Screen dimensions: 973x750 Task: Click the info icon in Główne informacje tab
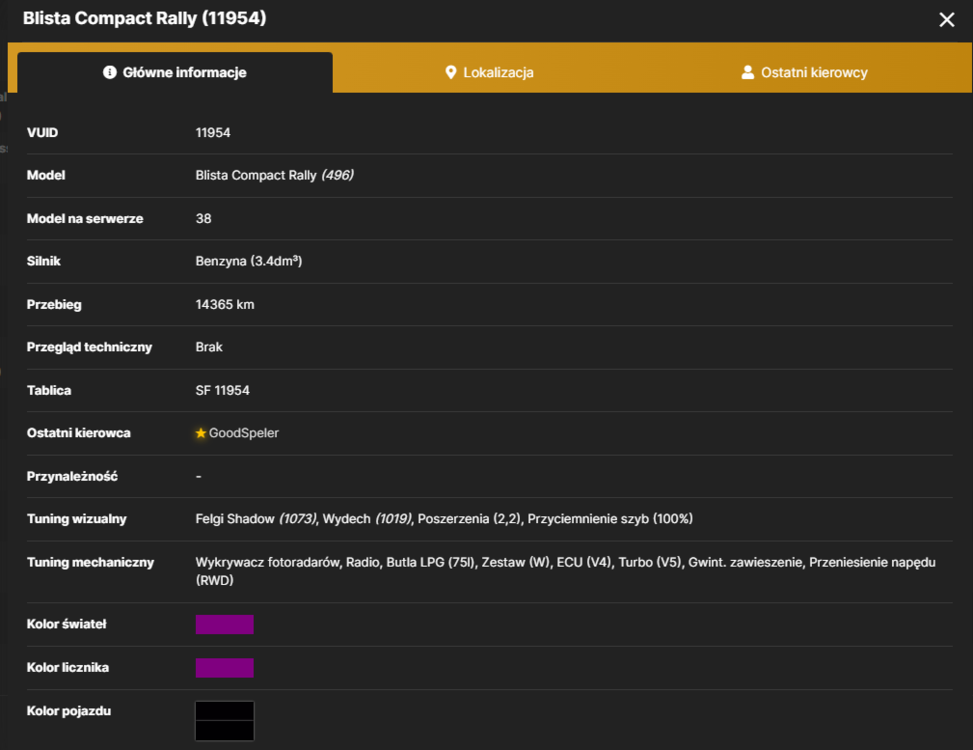110,73
